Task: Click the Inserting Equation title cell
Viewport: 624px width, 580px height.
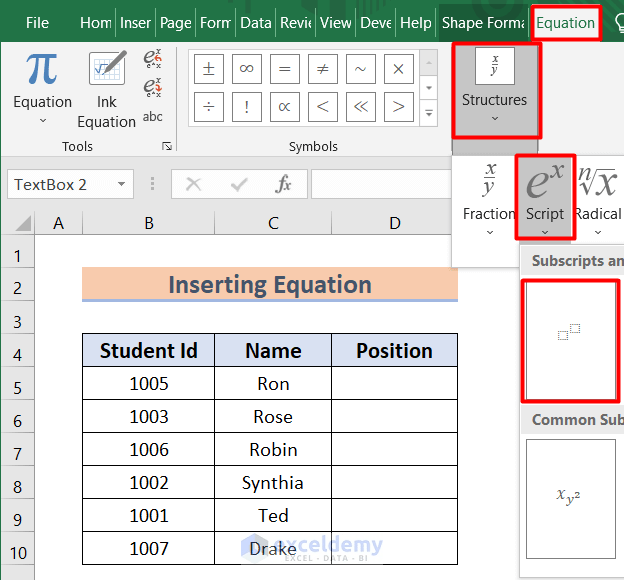Action: pos(270,284)
